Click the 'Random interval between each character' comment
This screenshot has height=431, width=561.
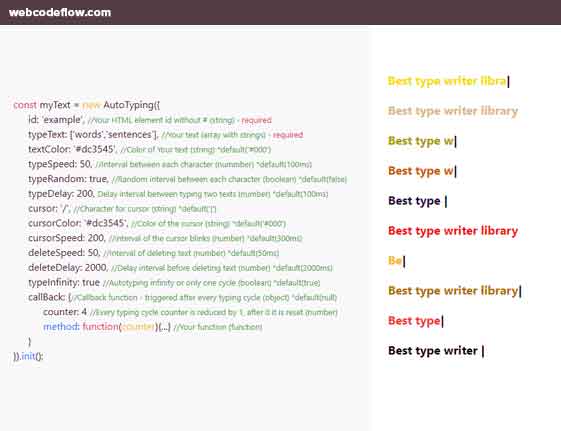point(229,179)
